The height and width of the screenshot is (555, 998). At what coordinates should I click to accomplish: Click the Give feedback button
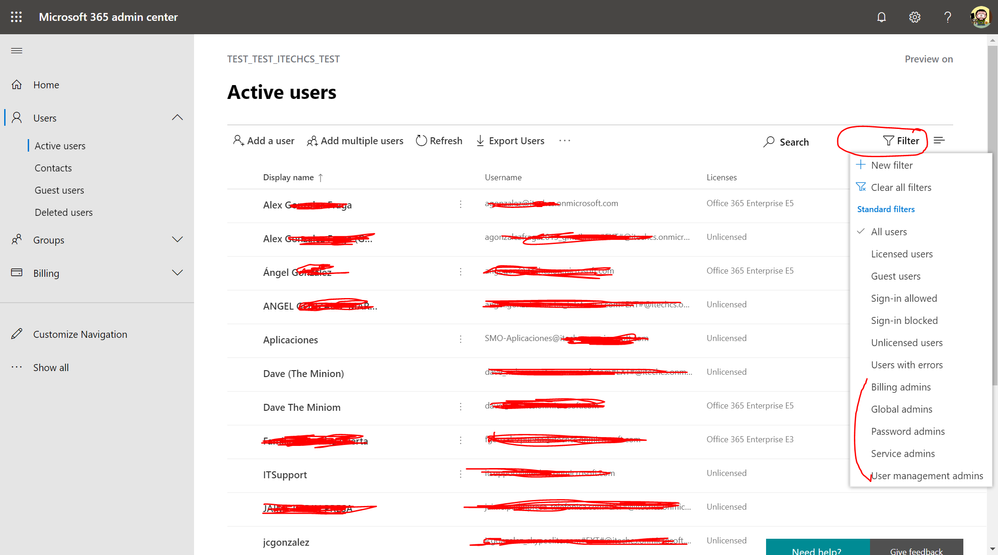(917, 547)
